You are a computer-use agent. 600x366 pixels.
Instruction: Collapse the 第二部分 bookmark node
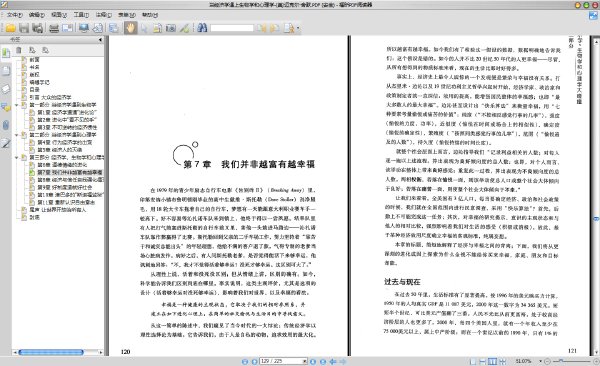pyautogui.click(x=16, y=135)
